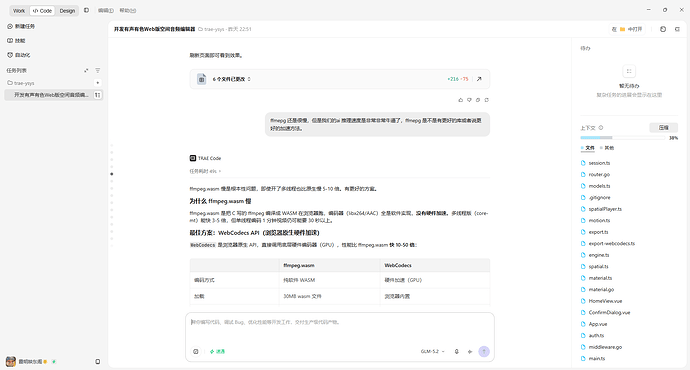690x370 pixels.
Task: Switch to the Work mode tab
Action: click(x=19, y=11)
